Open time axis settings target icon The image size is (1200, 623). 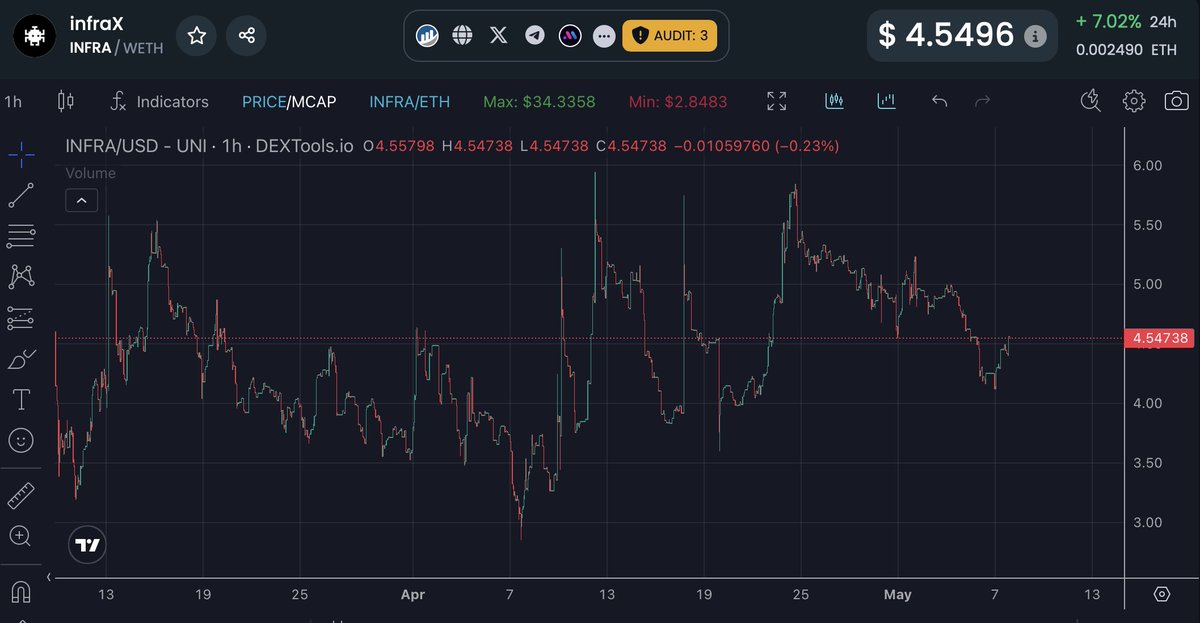(1162, 594)
